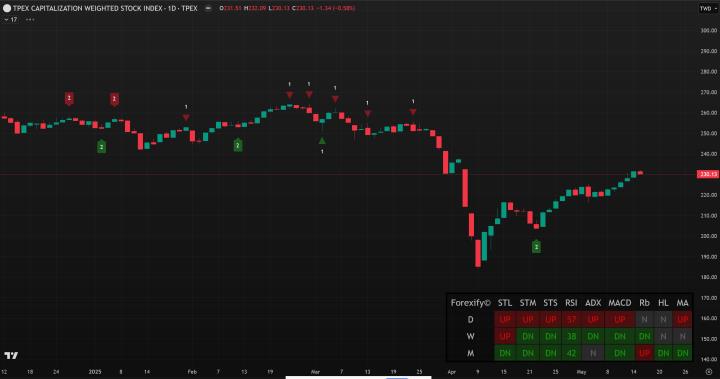Click the 1D interval in the legend
The image size is (720, 379).
tap(172, 8)
